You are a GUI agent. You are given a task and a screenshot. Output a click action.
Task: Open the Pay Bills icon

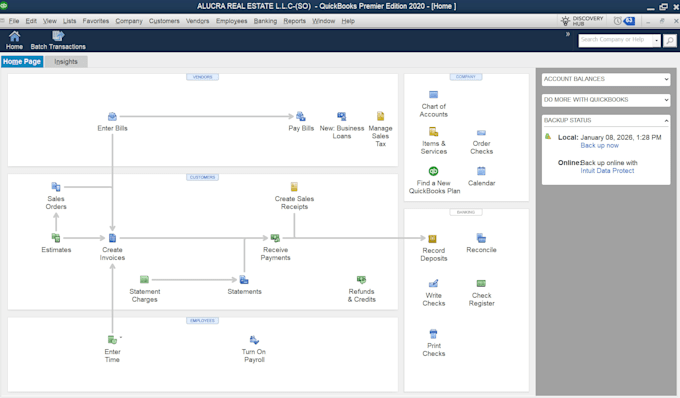[301, 116]
